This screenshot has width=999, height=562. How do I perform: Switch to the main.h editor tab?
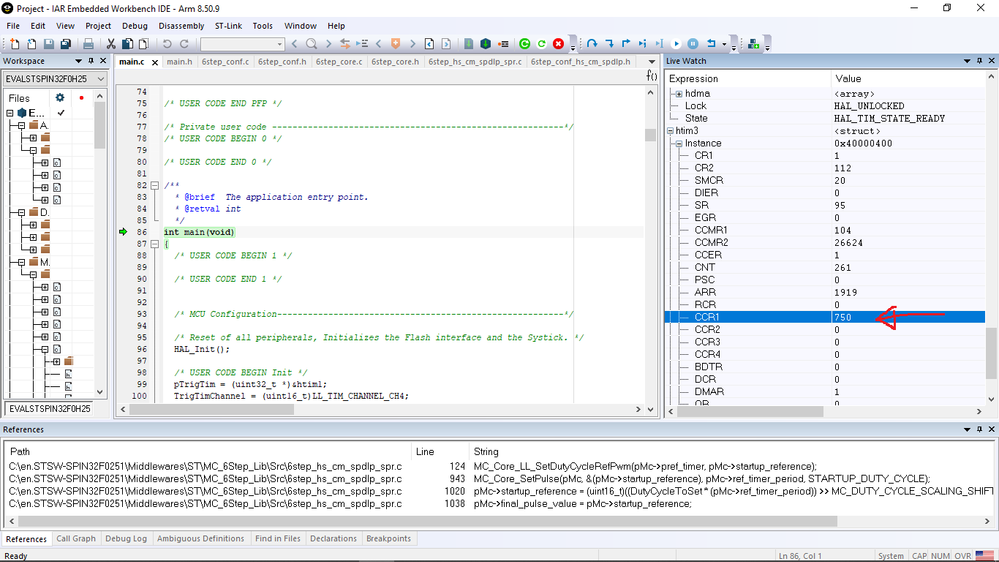(x=180, y=62)
